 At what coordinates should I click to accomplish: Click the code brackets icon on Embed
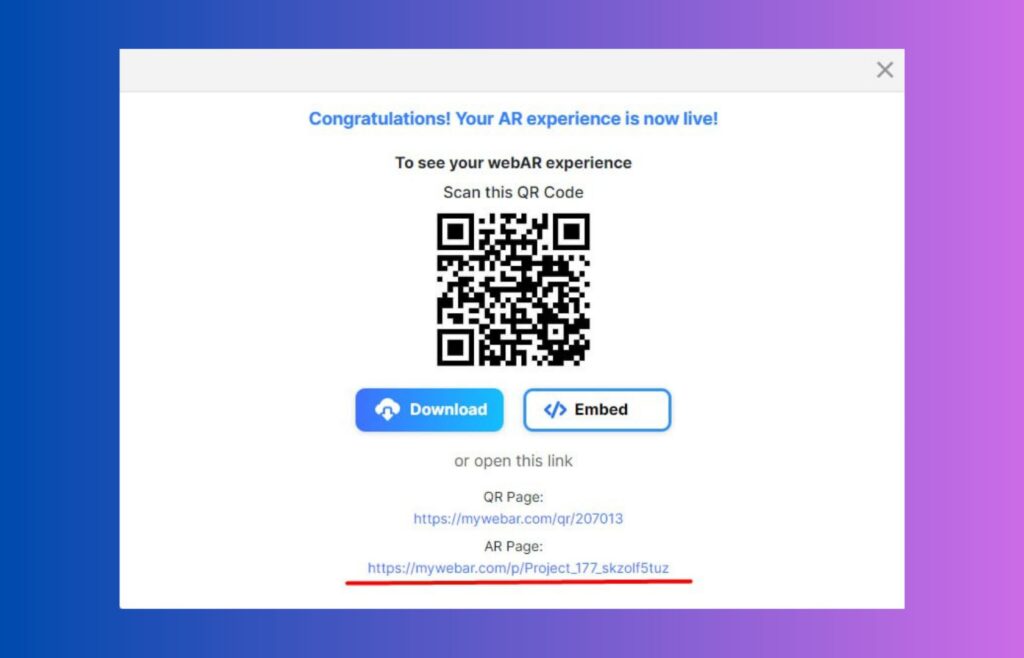555,409
